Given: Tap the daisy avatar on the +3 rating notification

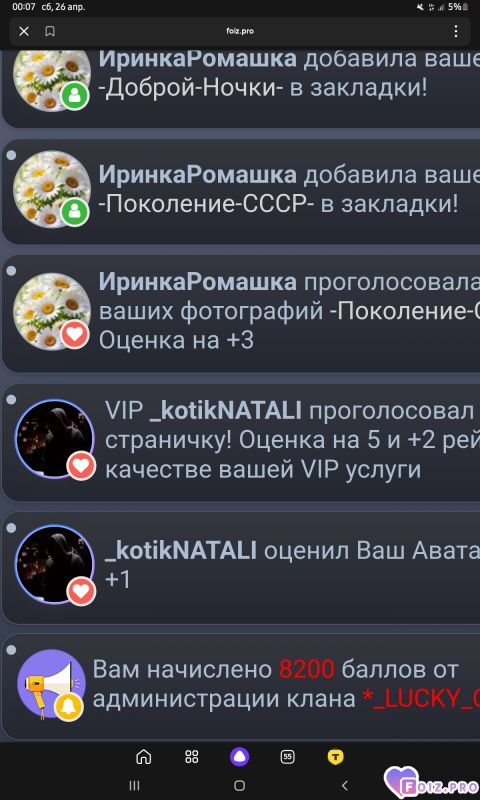Looking at the screenshot, I should click(x=52, y=311).
